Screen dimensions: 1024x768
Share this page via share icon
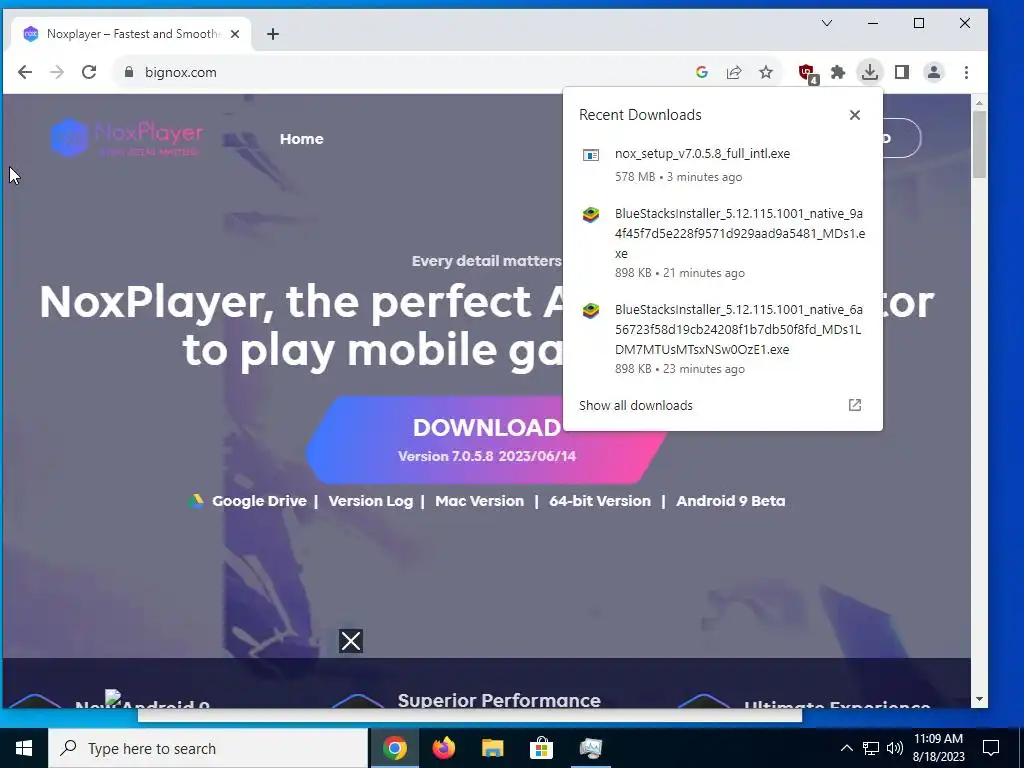tap(734, 72)
